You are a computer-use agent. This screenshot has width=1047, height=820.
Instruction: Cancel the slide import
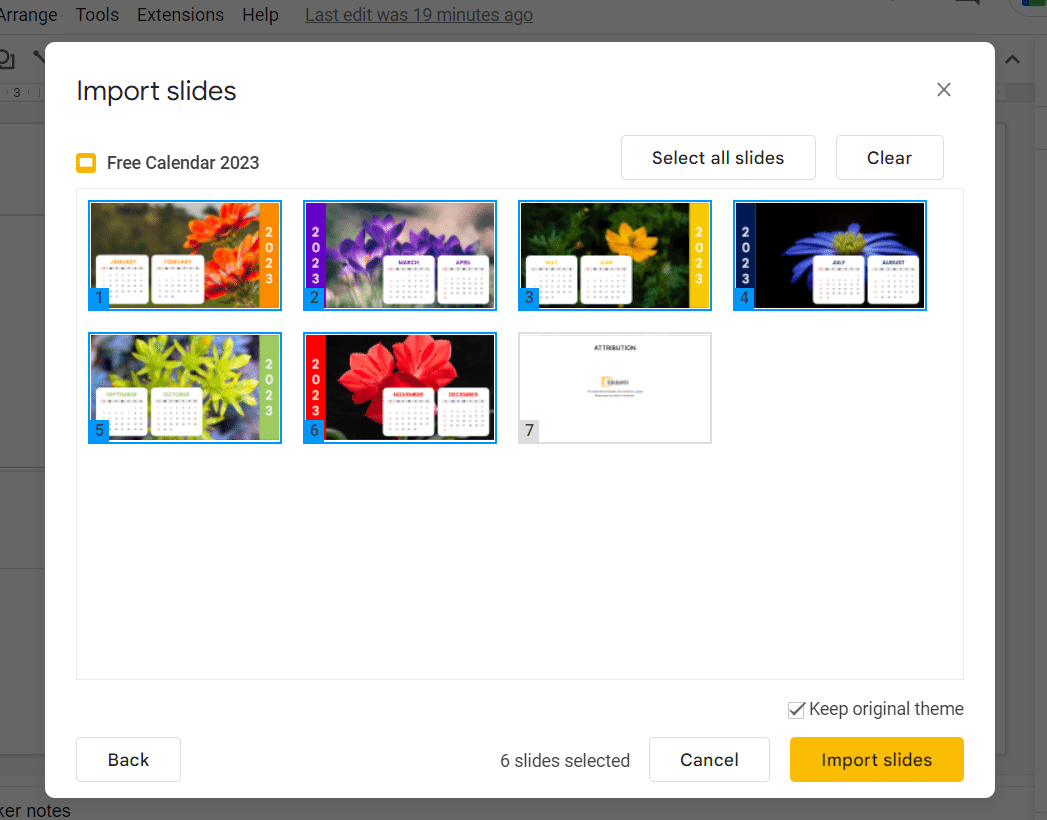(708, 759)
